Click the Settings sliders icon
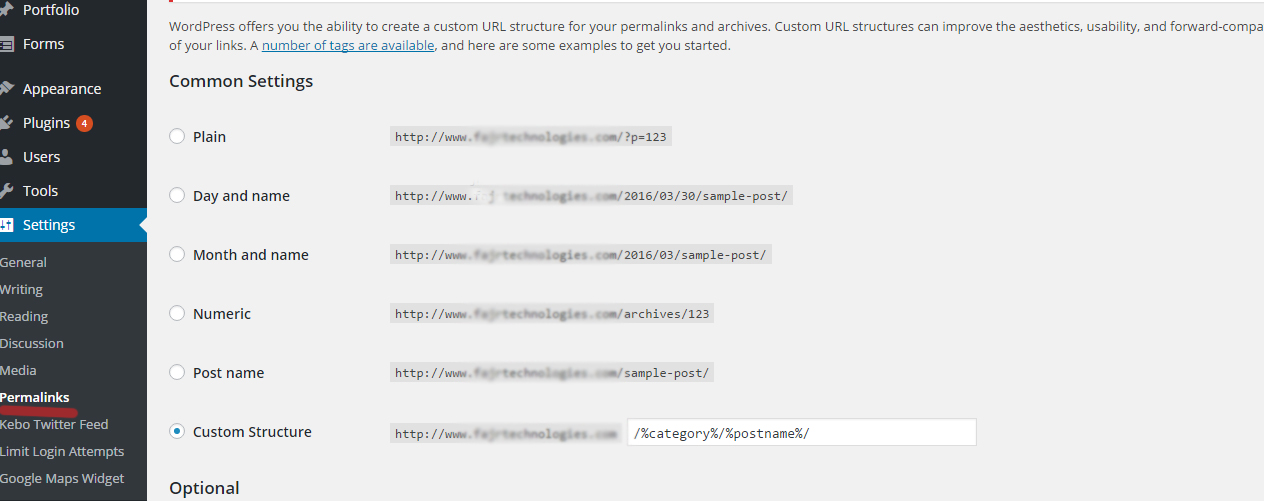This screenshot has height=501, width=1264. click(5, 225)
